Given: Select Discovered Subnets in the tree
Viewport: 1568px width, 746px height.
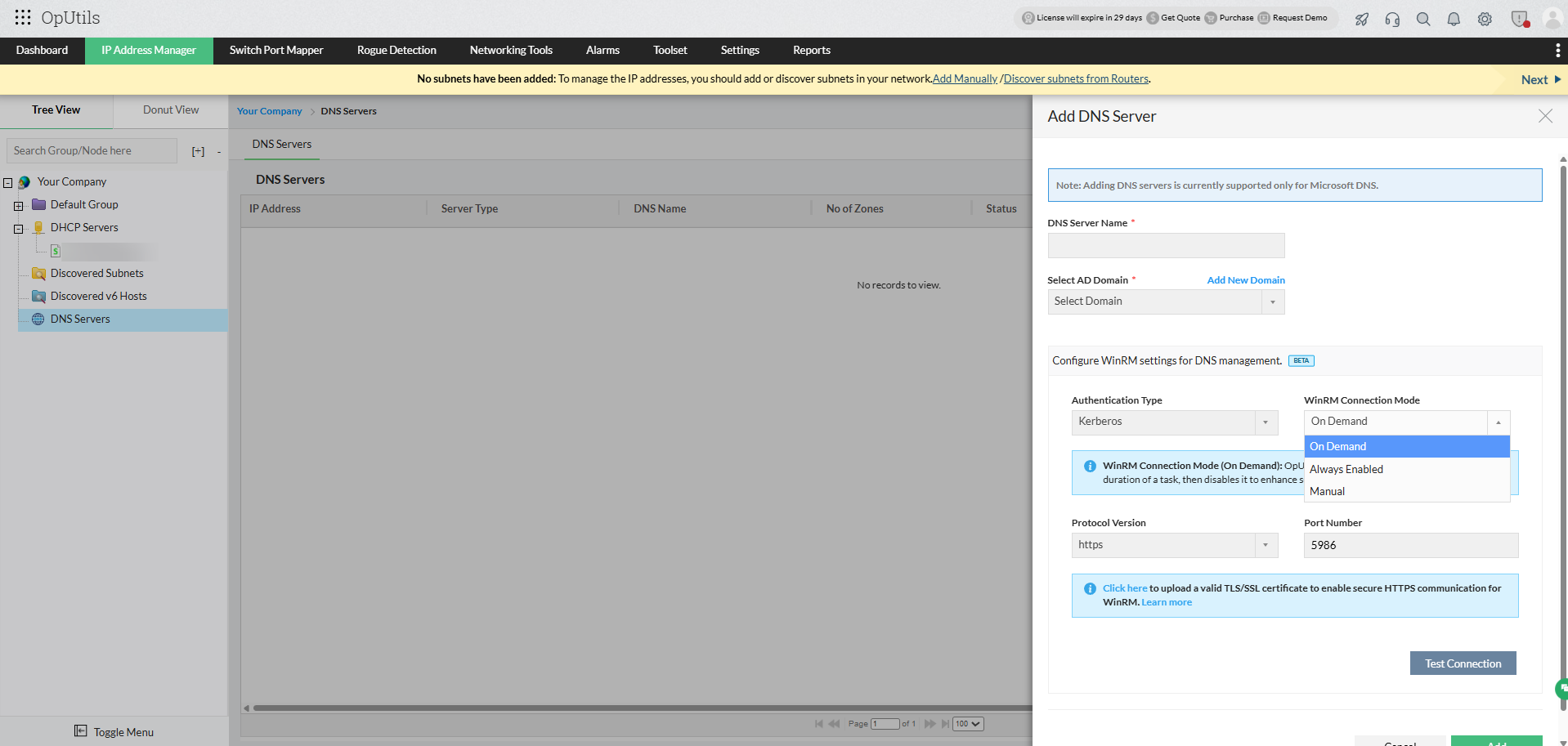Looking at the screenshot, I should tap(96, 274).
